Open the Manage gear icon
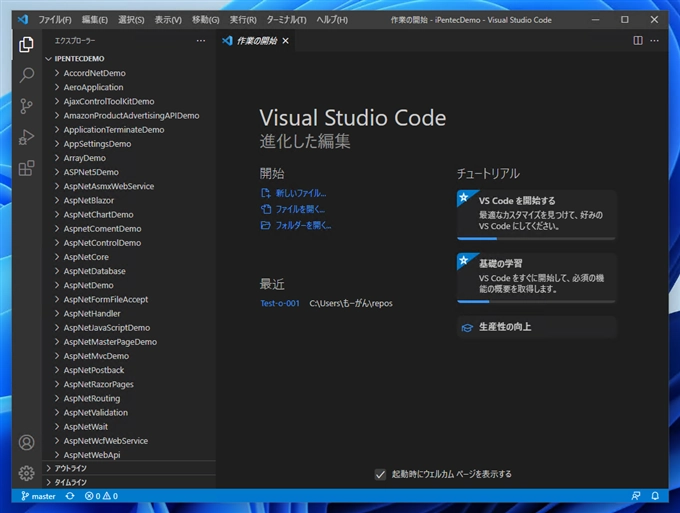680x513 pixels. pos(26,473)
